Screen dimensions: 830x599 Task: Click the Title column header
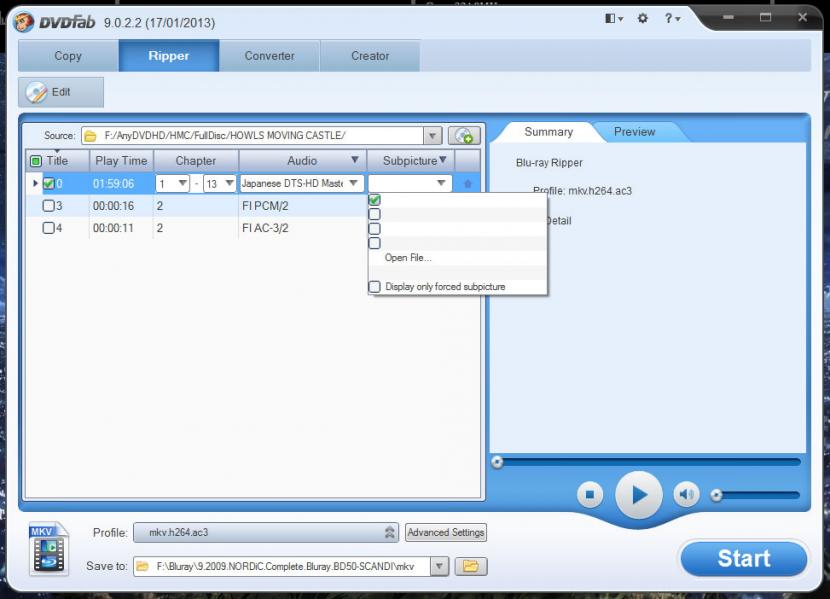[x=57, y=161]
